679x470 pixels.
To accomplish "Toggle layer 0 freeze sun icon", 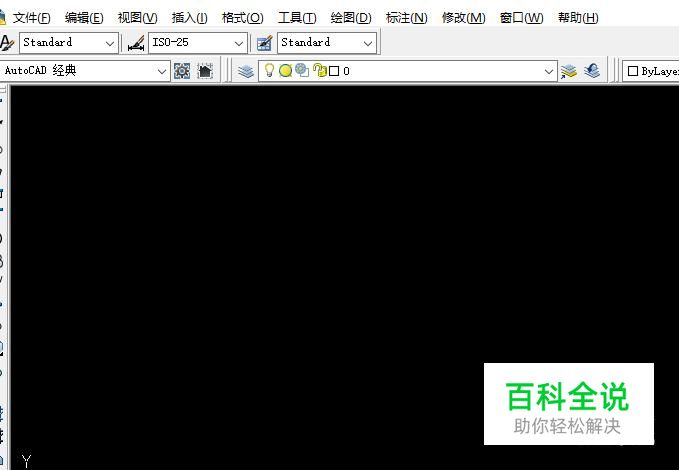I will (x=285, y=71).
